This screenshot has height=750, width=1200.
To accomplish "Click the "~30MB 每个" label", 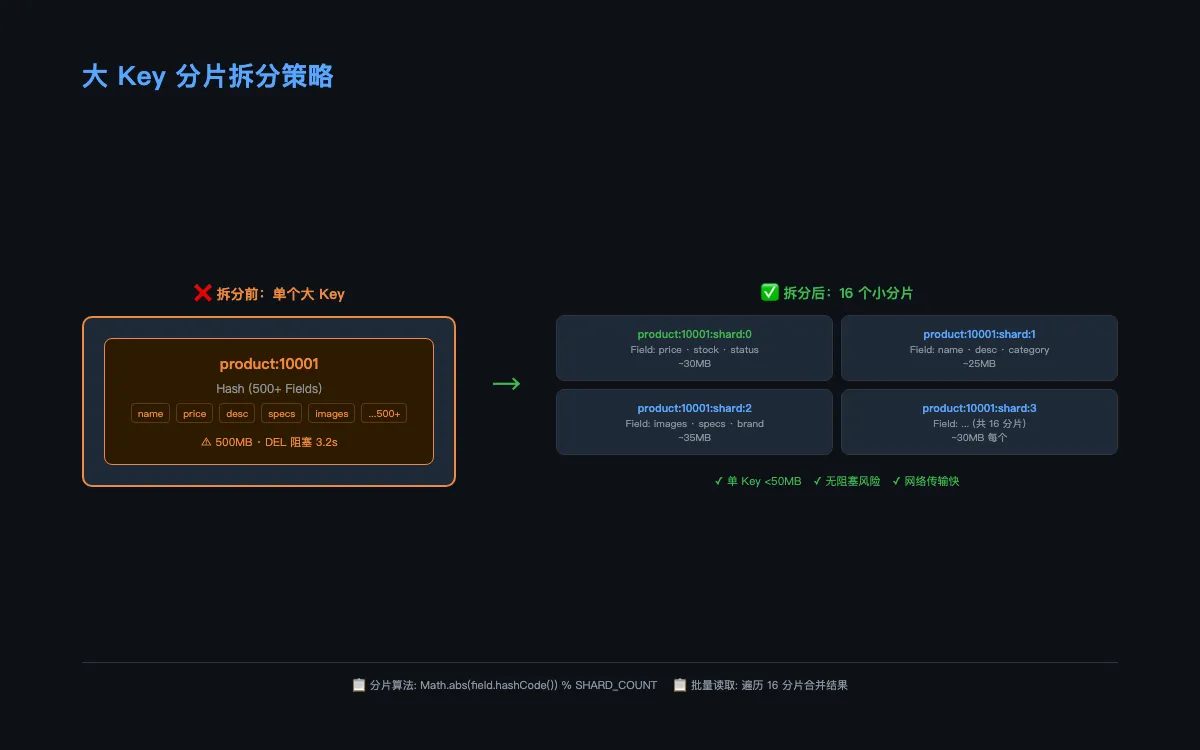I will pyautogui.click(x=979, y=438).
